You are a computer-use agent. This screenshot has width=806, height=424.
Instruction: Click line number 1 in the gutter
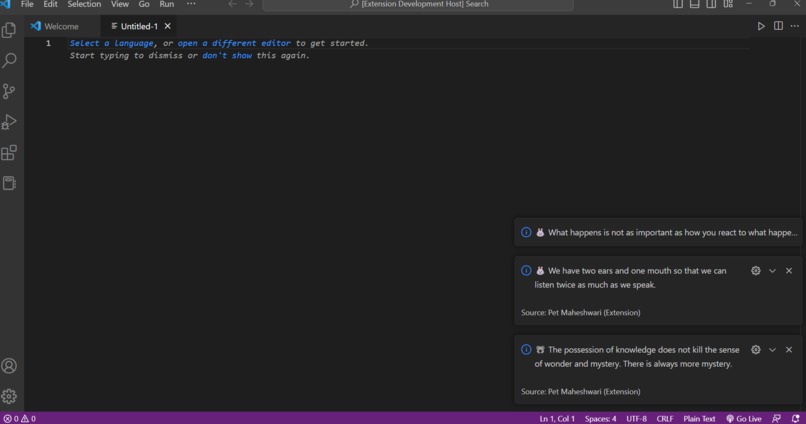point(48,43)
